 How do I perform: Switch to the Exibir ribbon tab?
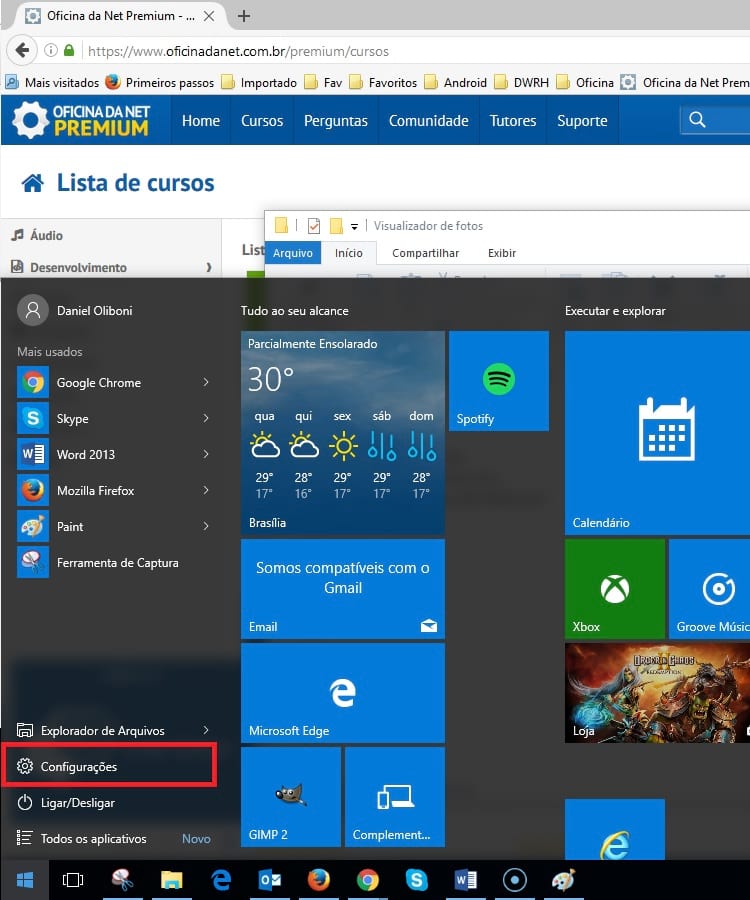[502, 253]
